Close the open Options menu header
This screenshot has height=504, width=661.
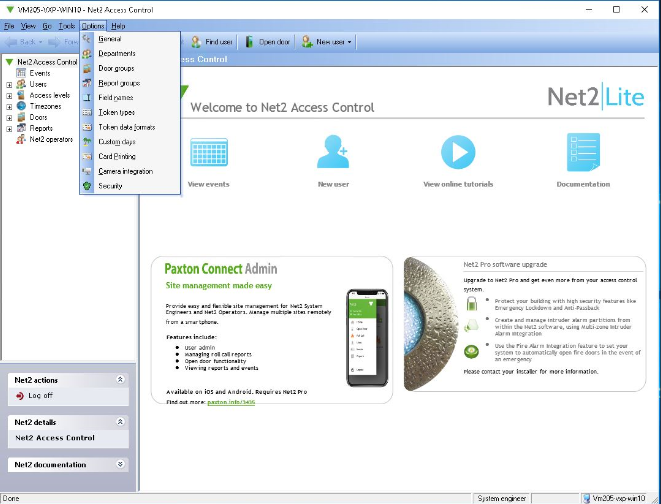(93, 26)
